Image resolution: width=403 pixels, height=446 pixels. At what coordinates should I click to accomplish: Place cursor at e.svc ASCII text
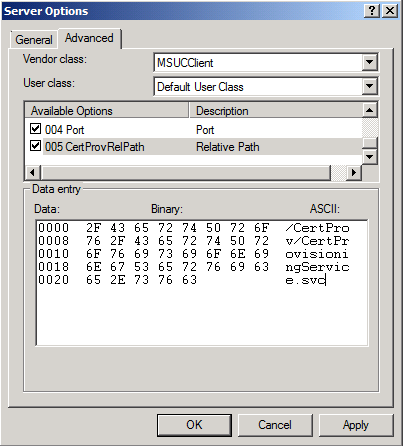[305, 280]
